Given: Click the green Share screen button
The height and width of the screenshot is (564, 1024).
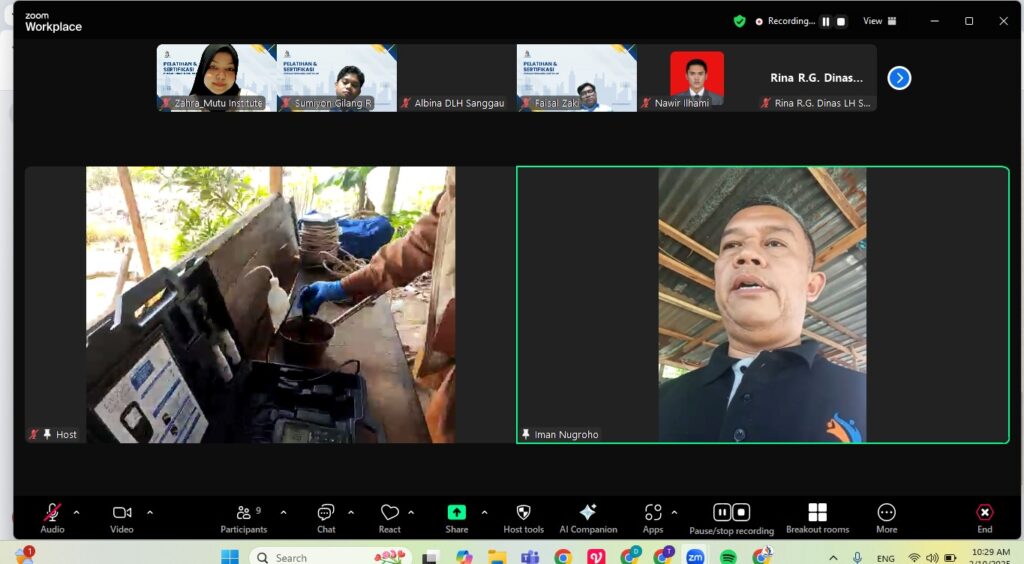Looking at the screenshot, I should click(x=456, y=514).
